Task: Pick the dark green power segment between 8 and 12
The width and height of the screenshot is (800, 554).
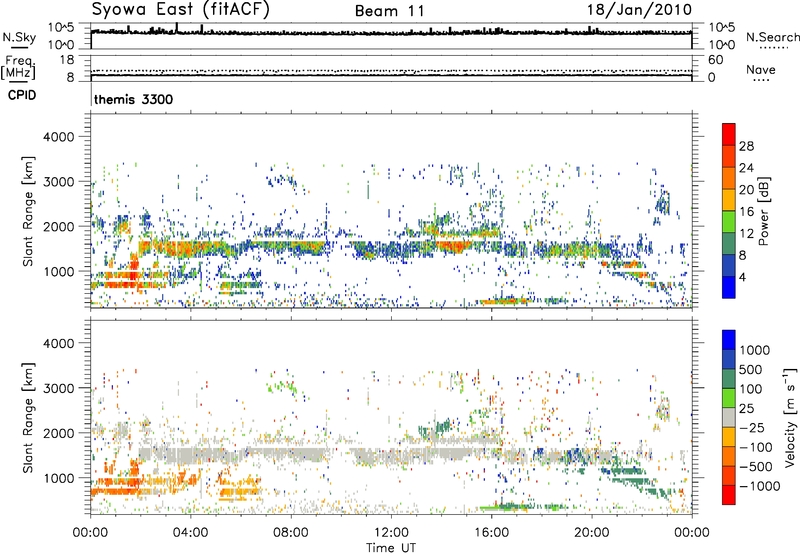Action: [x=729, y=244]
